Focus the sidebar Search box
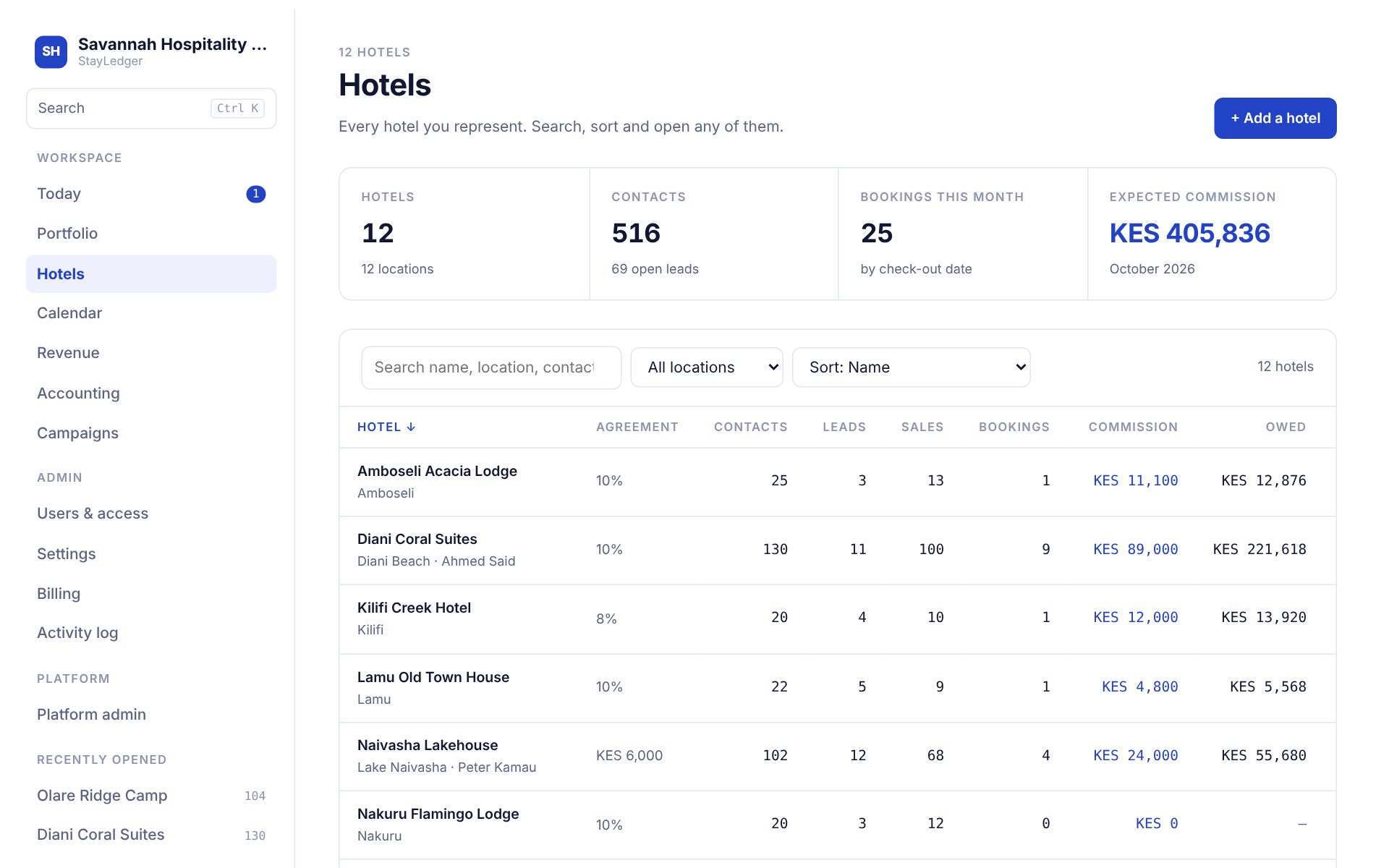Screen dimensions: 1389x868 [151, 109]
